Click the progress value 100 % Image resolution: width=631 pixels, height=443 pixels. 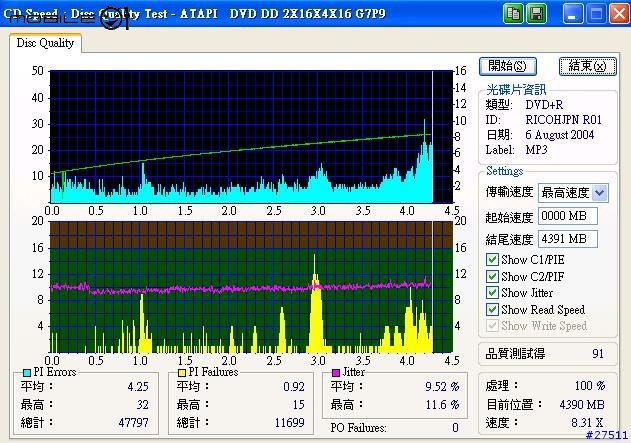[x=590, y=386]
